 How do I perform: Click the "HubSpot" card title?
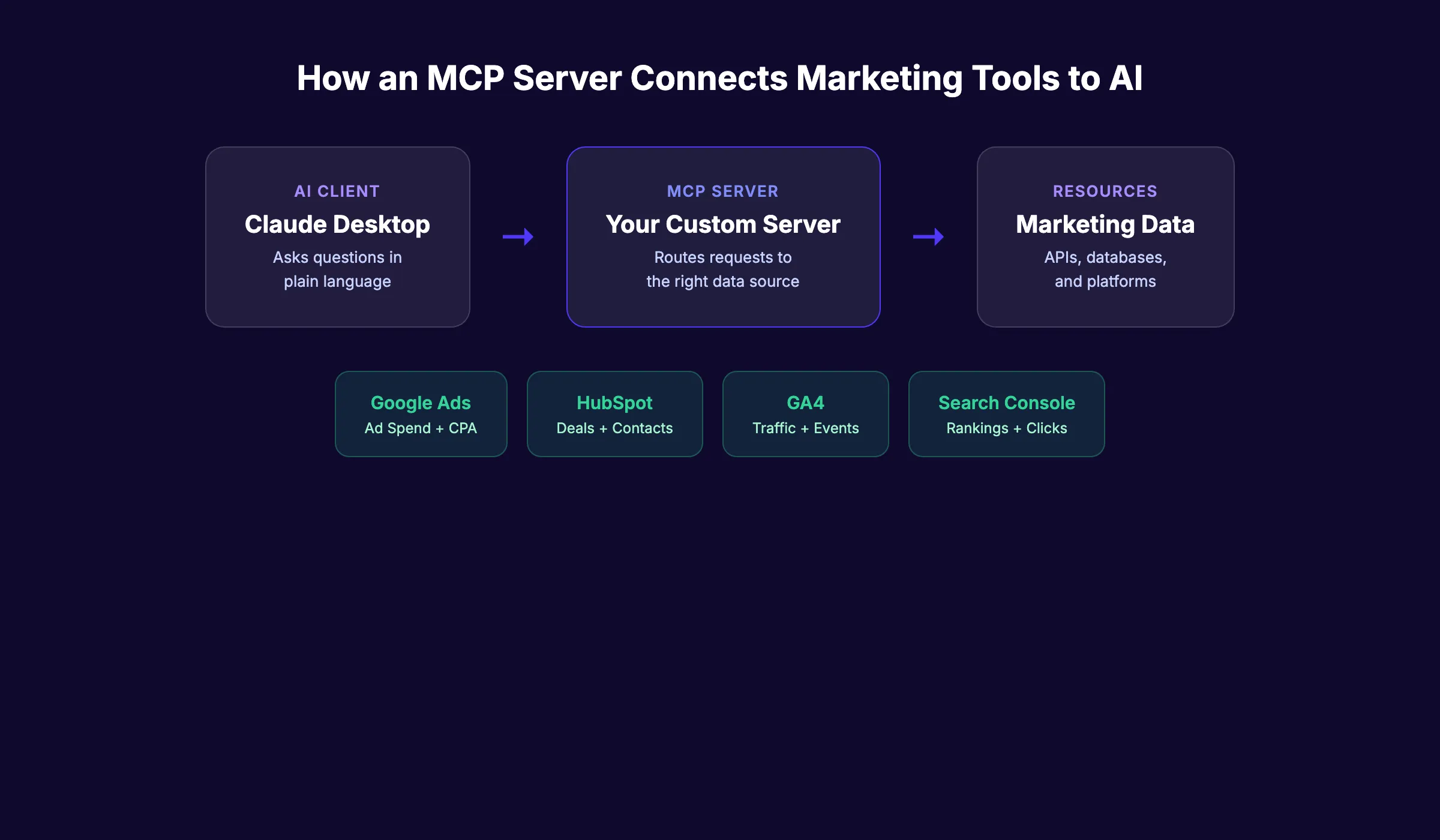click(614, 403)
